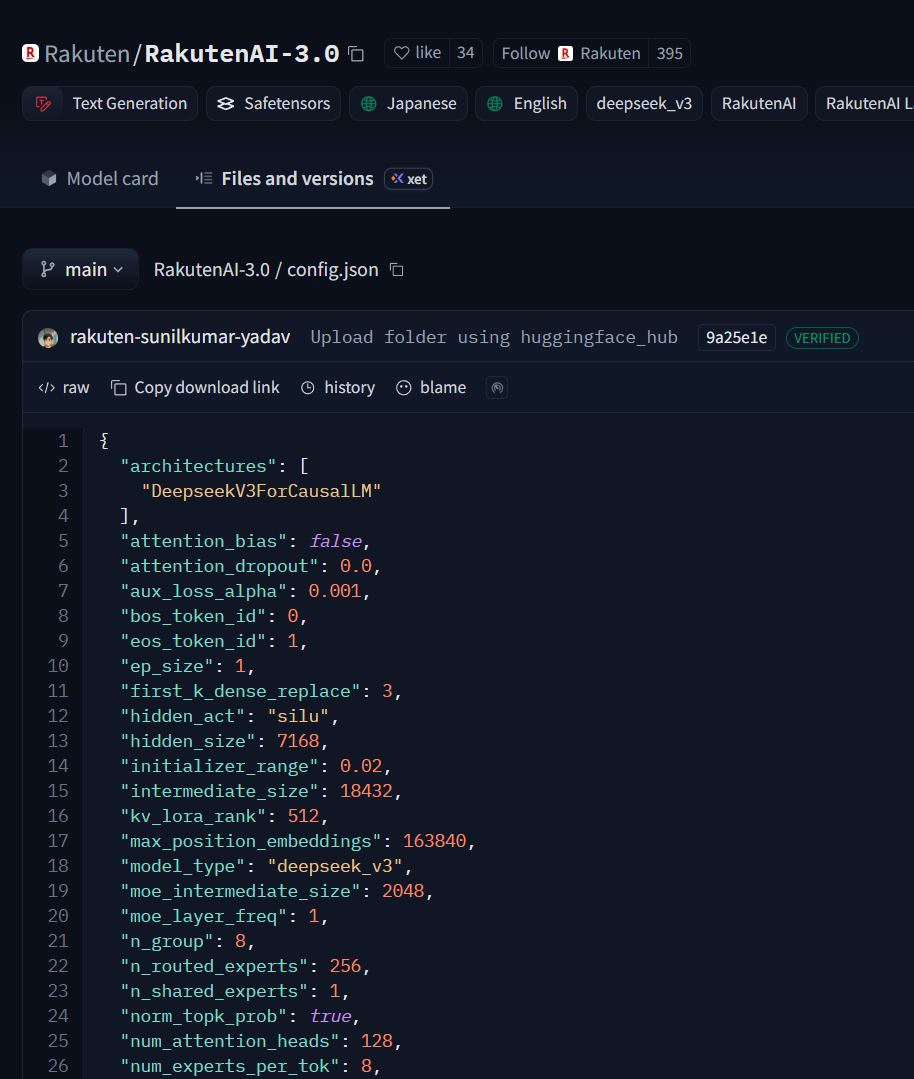The height and width of the screenshot is (1079, 914).
Task: Click the config.json breadcrumb file name
Action: click(x=332, y=270)
